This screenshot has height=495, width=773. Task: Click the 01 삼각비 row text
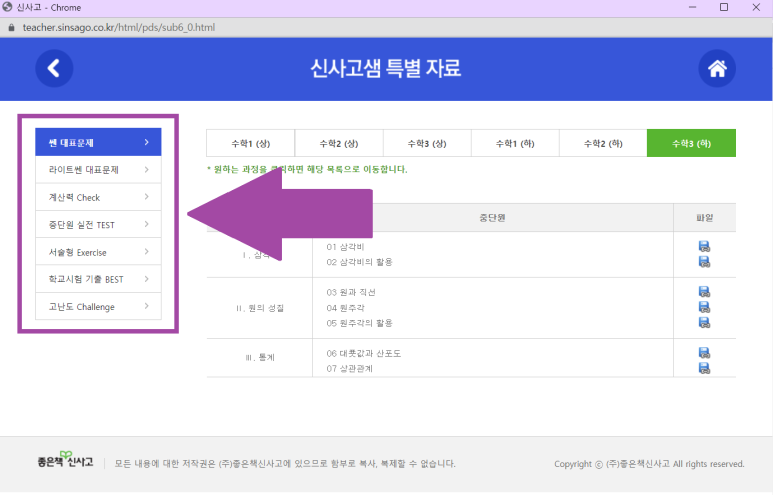345,247
